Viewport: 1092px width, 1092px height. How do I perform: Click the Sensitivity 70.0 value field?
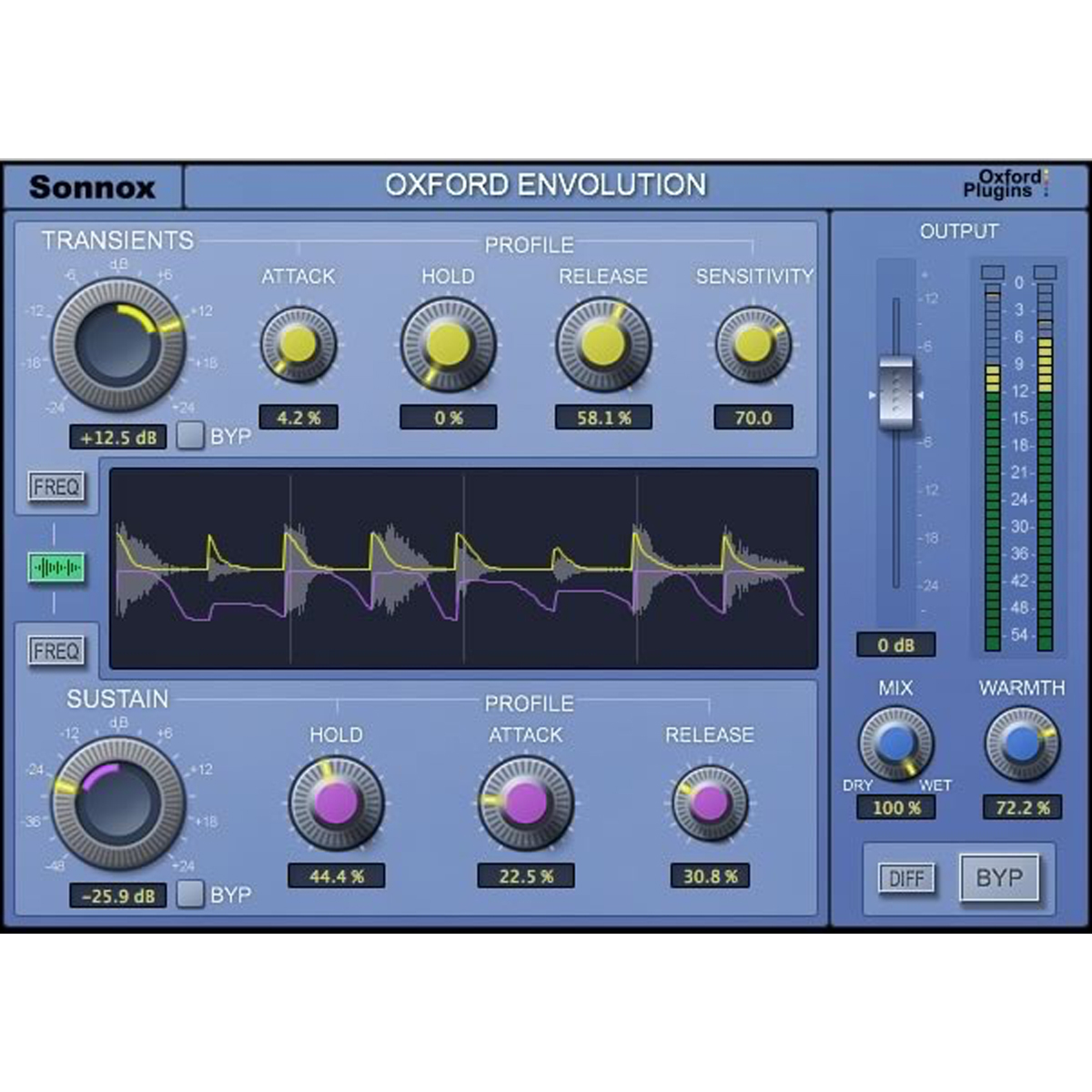point(753,418)
